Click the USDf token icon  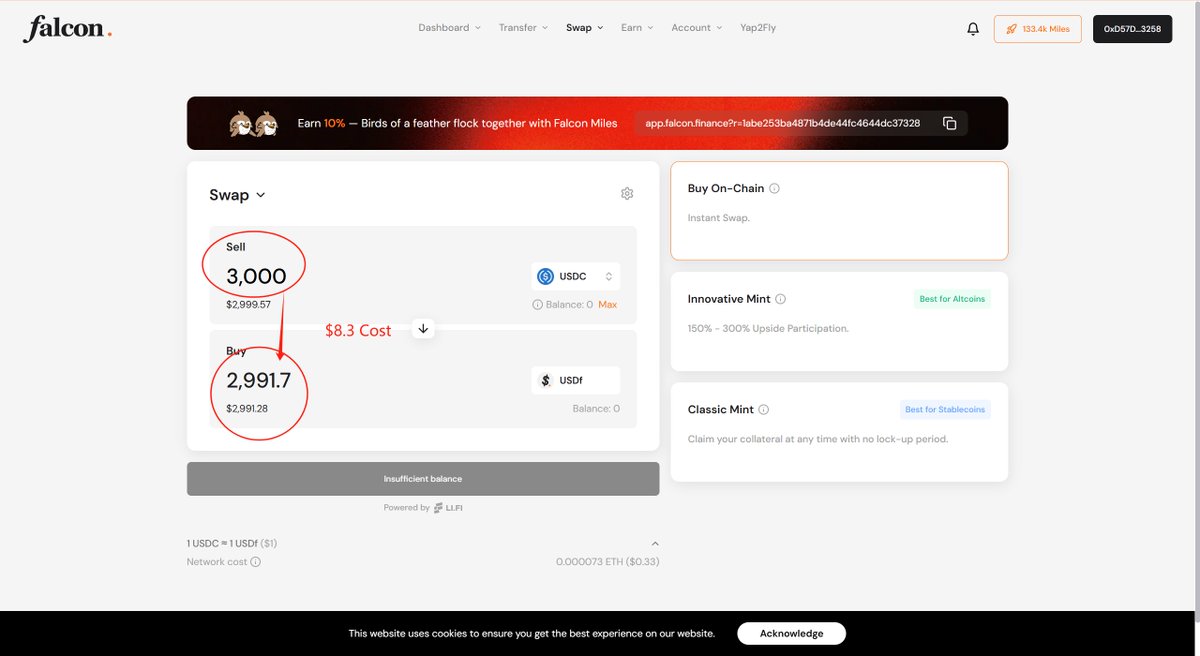coord(545,380)
